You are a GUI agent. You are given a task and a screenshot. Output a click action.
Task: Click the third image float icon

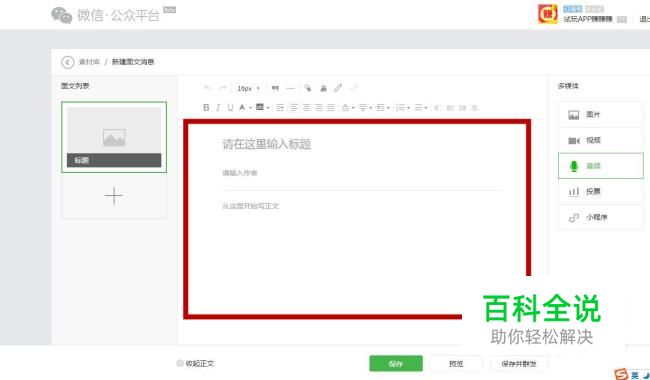(x=463, y=108)
